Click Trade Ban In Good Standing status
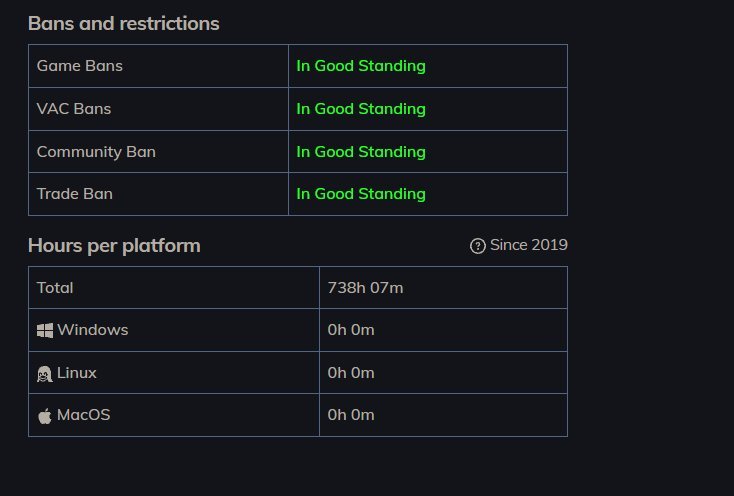 (361, 194)
